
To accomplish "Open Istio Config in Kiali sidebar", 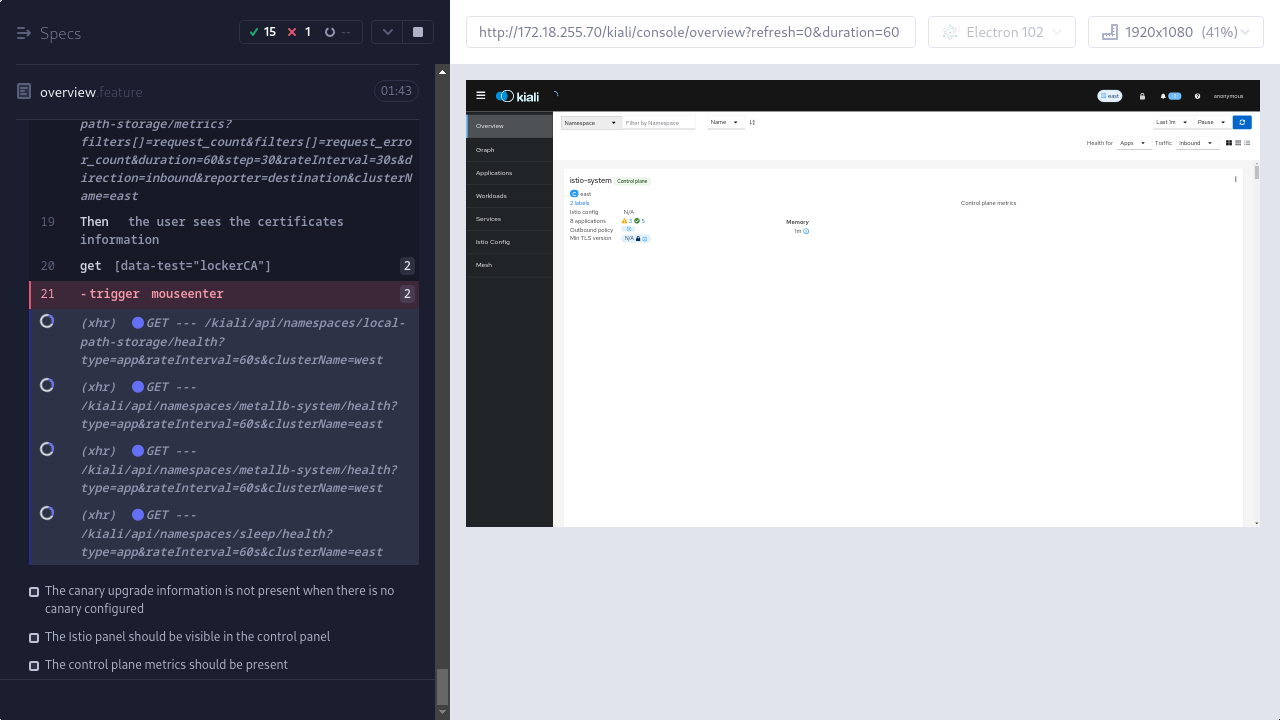I will [509, 242].
